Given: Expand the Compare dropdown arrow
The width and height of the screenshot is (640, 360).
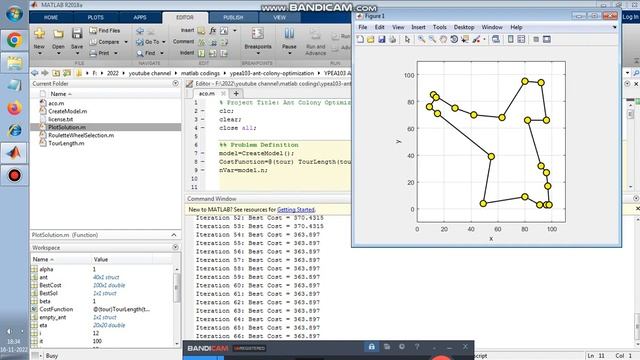Looking at the screenshot, I should click(126, 42).
